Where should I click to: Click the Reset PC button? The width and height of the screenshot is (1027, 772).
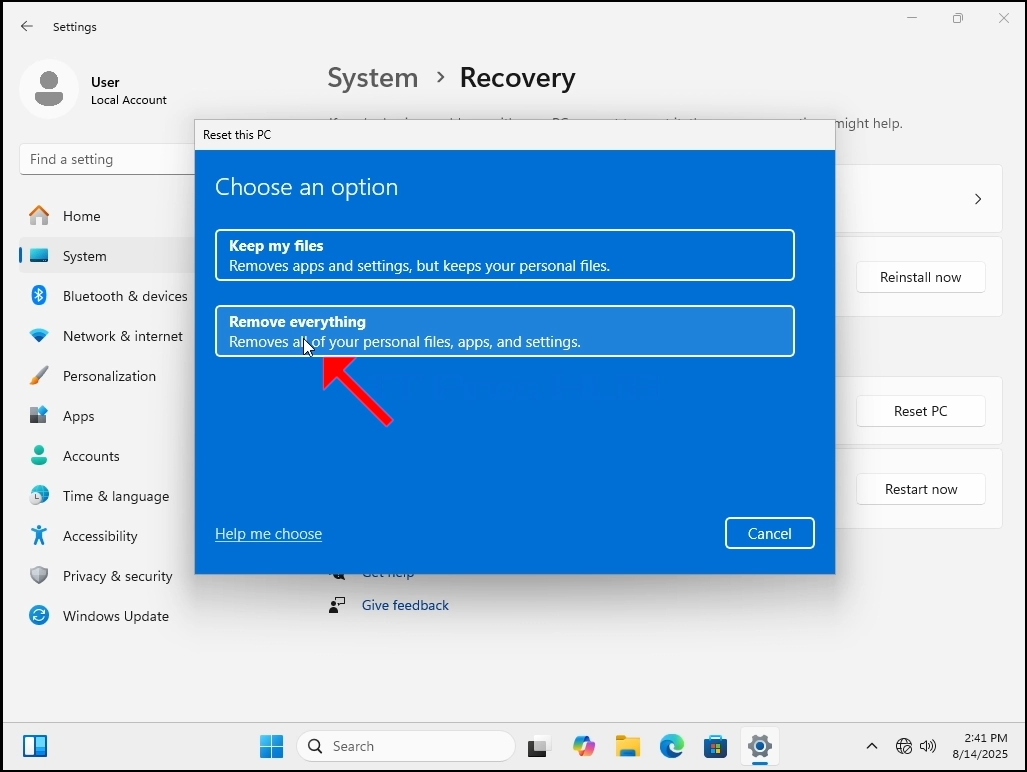coord(920,411)
